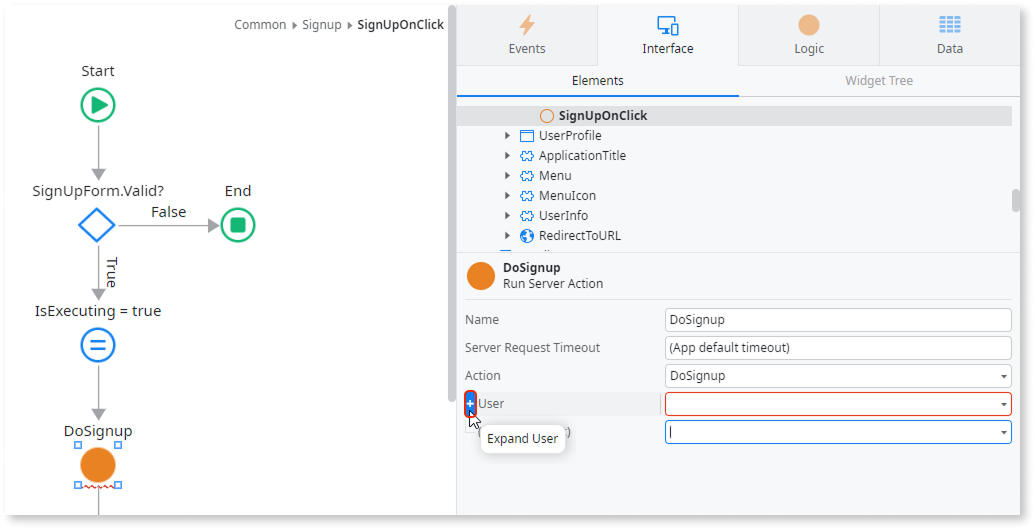The width and height of the screenshot is (1035, 530).
Task: Click the IsExecuting = true label
Action: (98, 312)
